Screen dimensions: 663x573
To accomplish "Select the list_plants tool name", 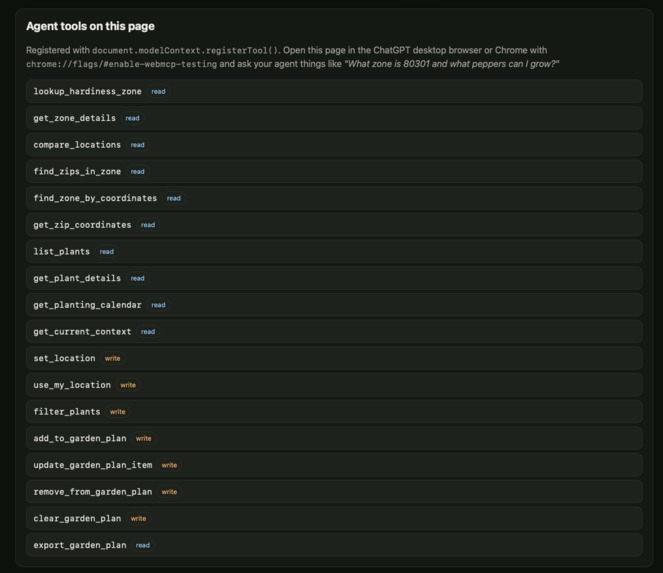I will (x=62, y=251).
